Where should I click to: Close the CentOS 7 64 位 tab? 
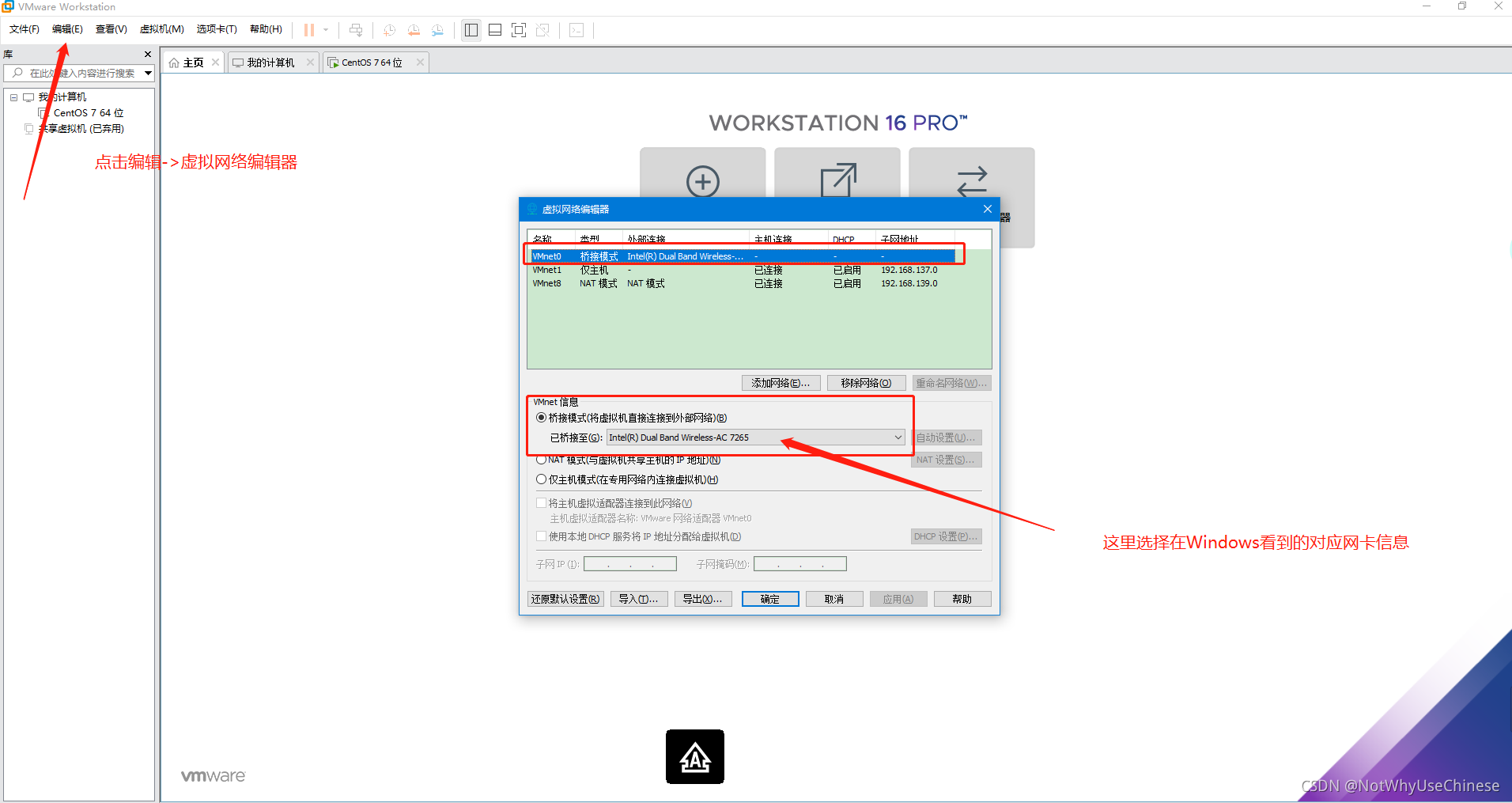click(420, 62)
